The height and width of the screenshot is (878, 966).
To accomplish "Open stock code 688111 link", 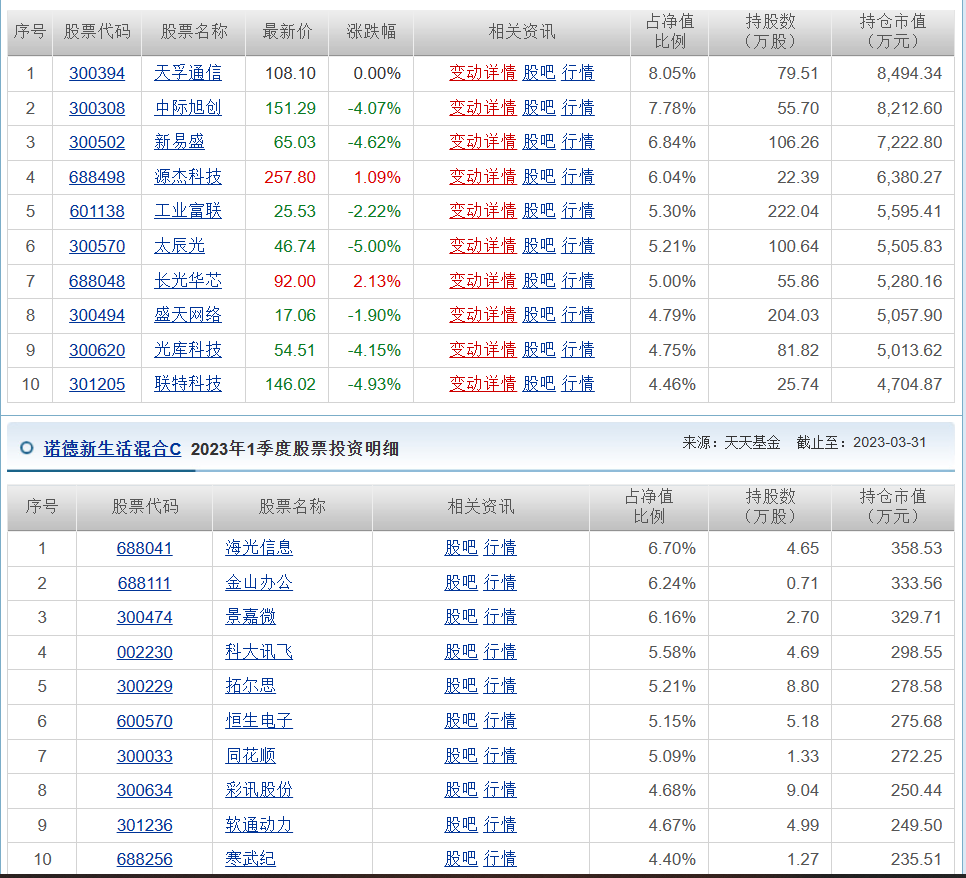I will coord(144,583).
